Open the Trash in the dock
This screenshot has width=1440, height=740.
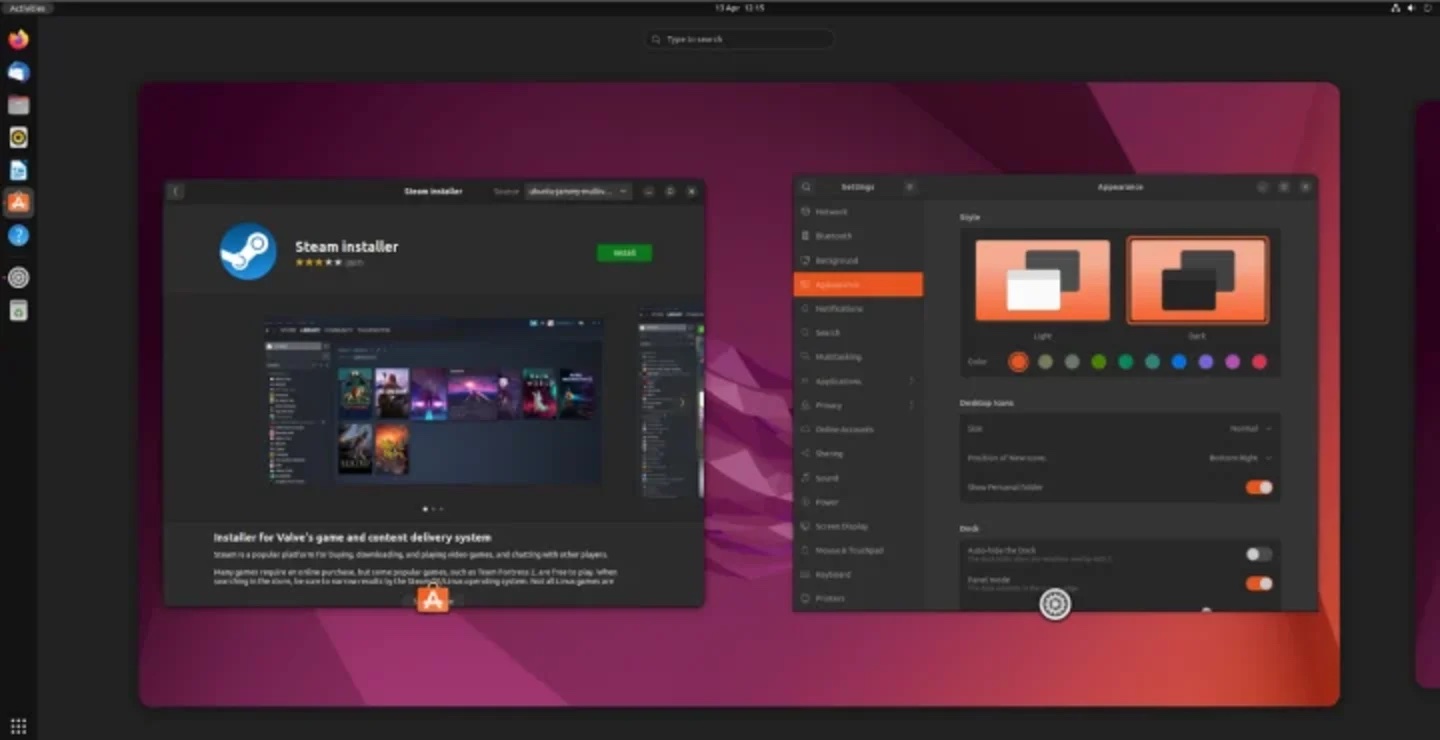coord(18,311)
